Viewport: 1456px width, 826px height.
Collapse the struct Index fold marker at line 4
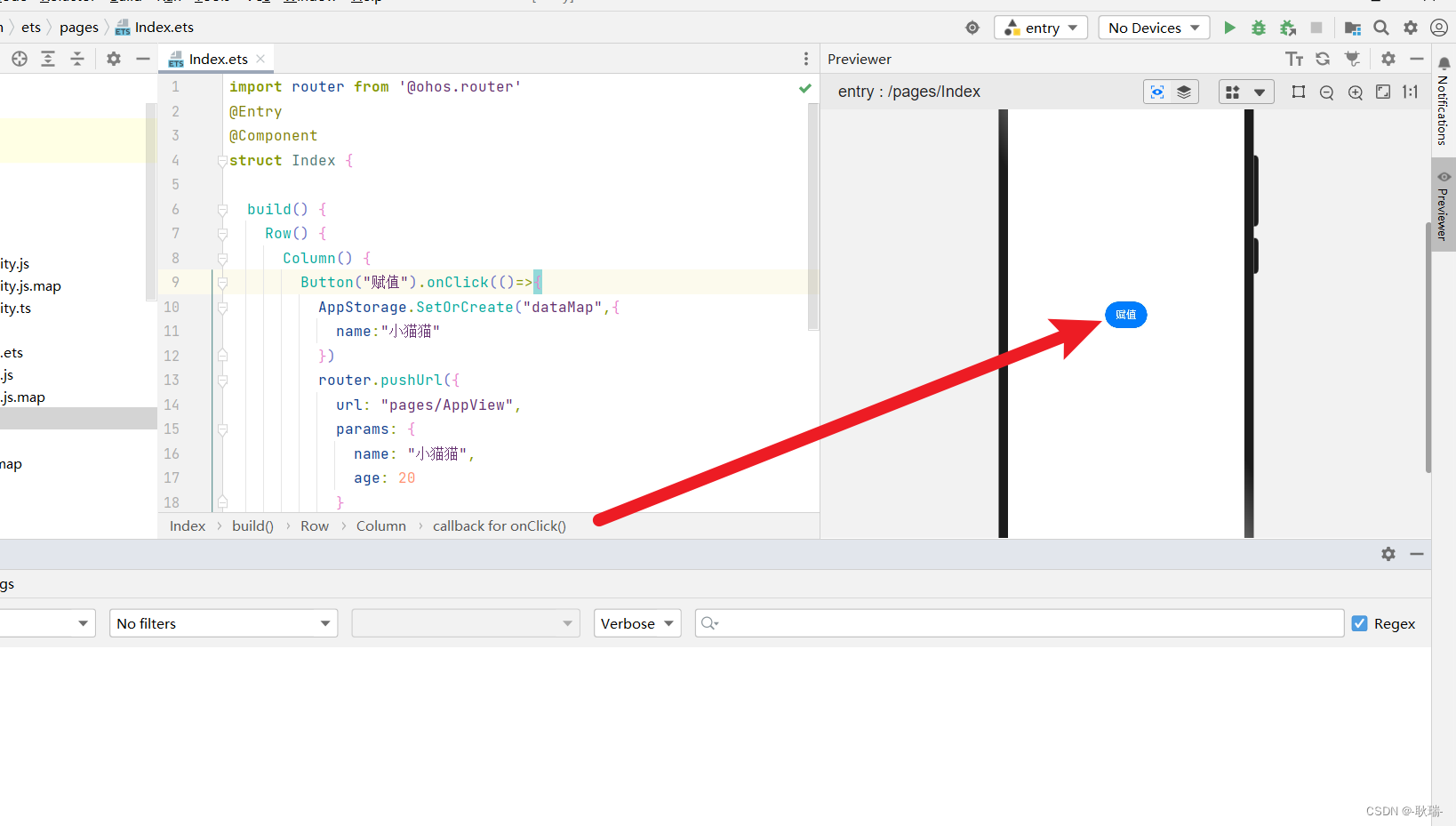(222, 161)
